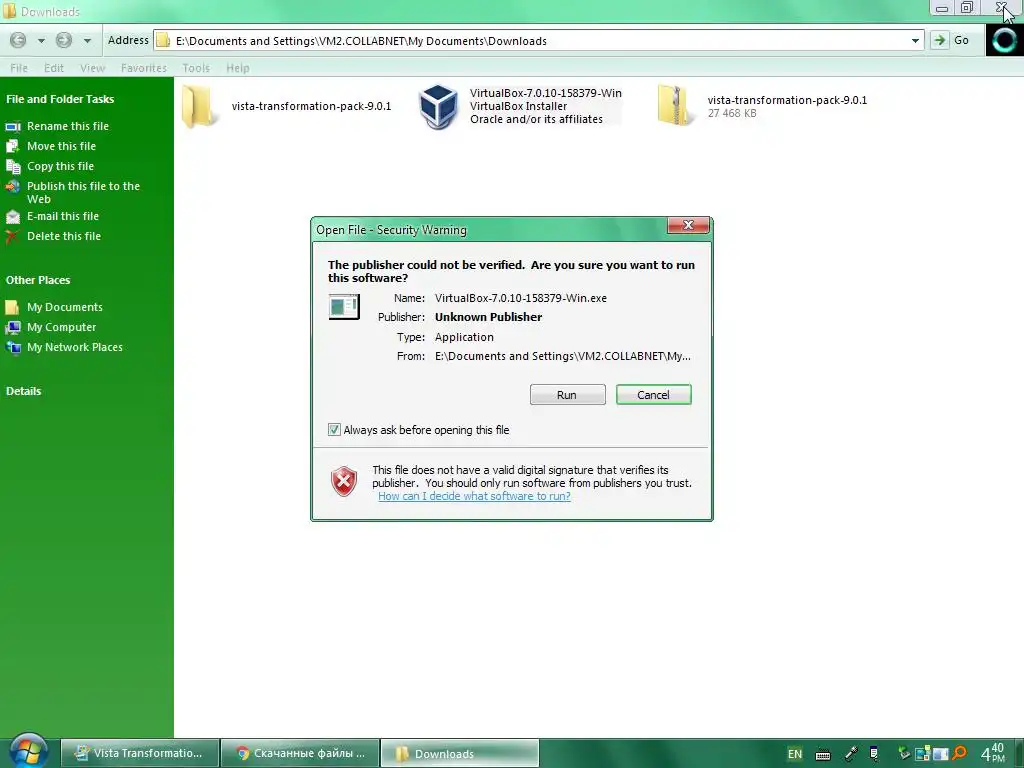This screenshot has height=768, width=1024.
Task: Click Rename this file task
Action: tap(68, 126)
